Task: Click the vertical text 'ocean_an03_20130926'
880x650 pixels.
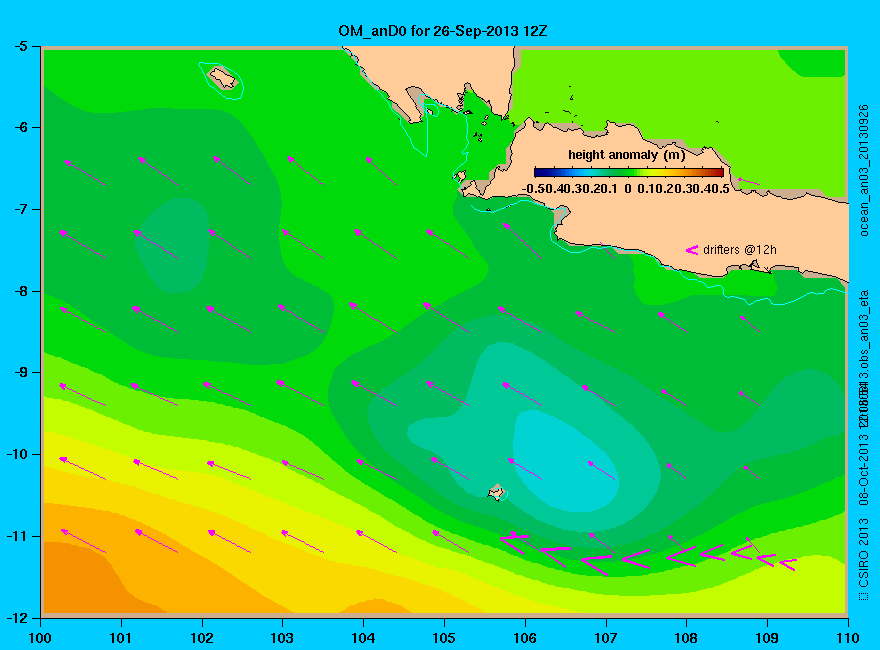Action: (864, 170)
